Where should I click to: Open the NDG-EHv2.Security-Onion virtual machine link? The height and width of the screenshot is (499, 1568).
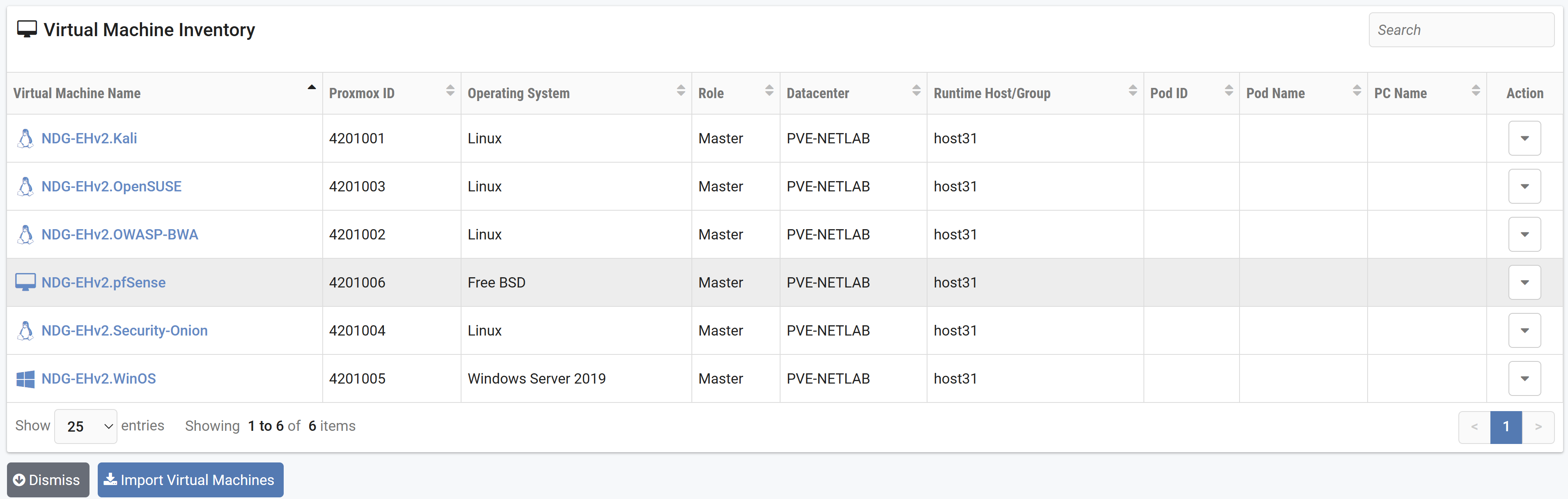[124, 331]
